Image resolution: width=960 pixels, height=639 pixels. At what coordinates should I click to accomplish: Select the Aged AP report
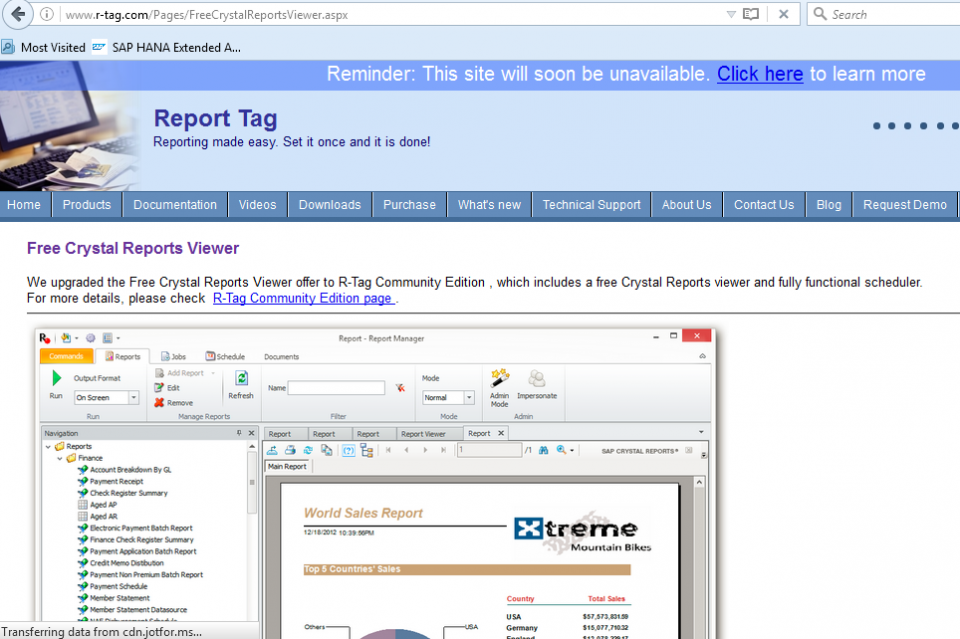97,504
